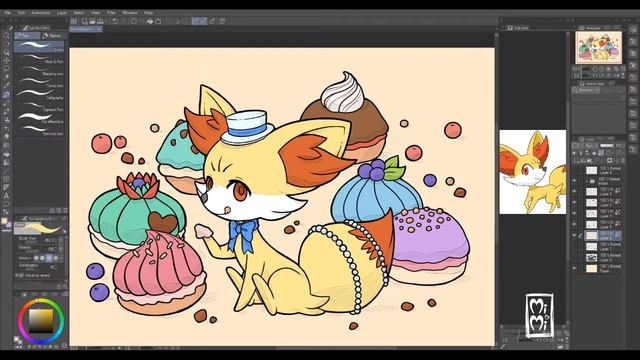The width and height of the screenshot is (640, 360).
Task: Select the Zoom tool in the toolbox
Action: (6, 36)
